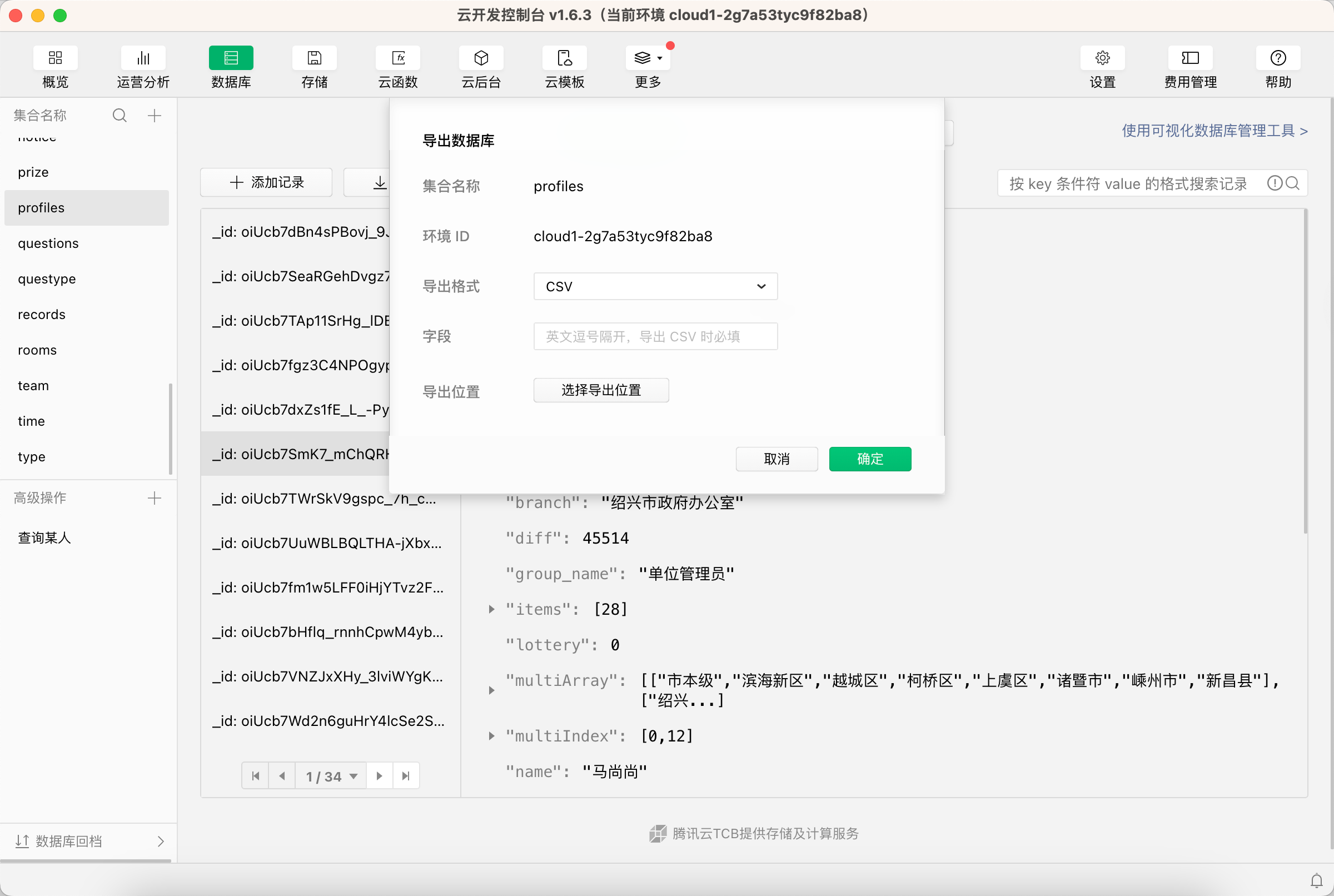Click 选择导出位置 button
1334x896 pixels.
600,390
